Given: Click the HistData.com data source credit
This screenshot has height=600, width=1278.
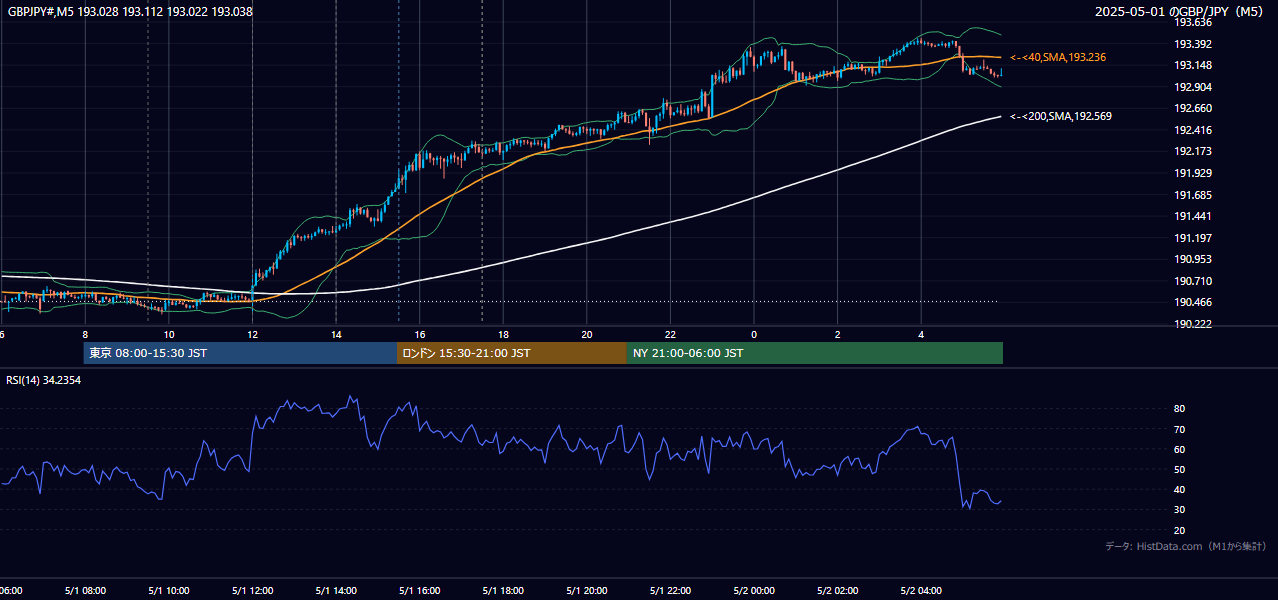Looking at the screenshot, I should point(1185,547).
